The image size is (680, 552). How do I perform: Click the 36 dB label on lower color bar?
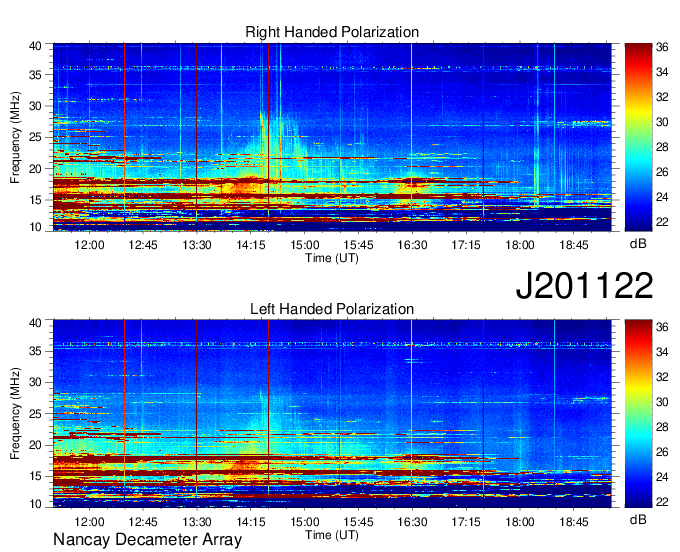click(x=662, y=327)
